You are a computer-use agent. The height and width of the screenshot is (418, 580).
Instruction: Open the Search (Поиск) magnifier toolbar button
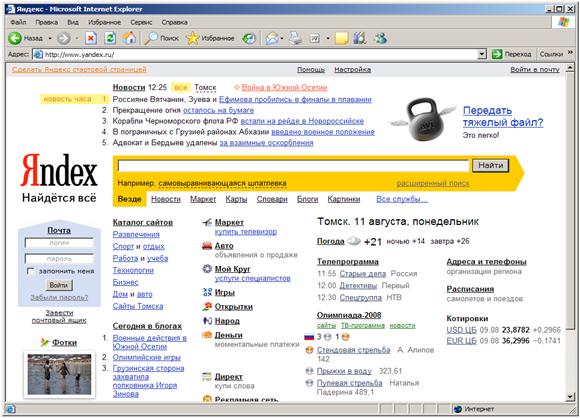click(x=162, y=38)
